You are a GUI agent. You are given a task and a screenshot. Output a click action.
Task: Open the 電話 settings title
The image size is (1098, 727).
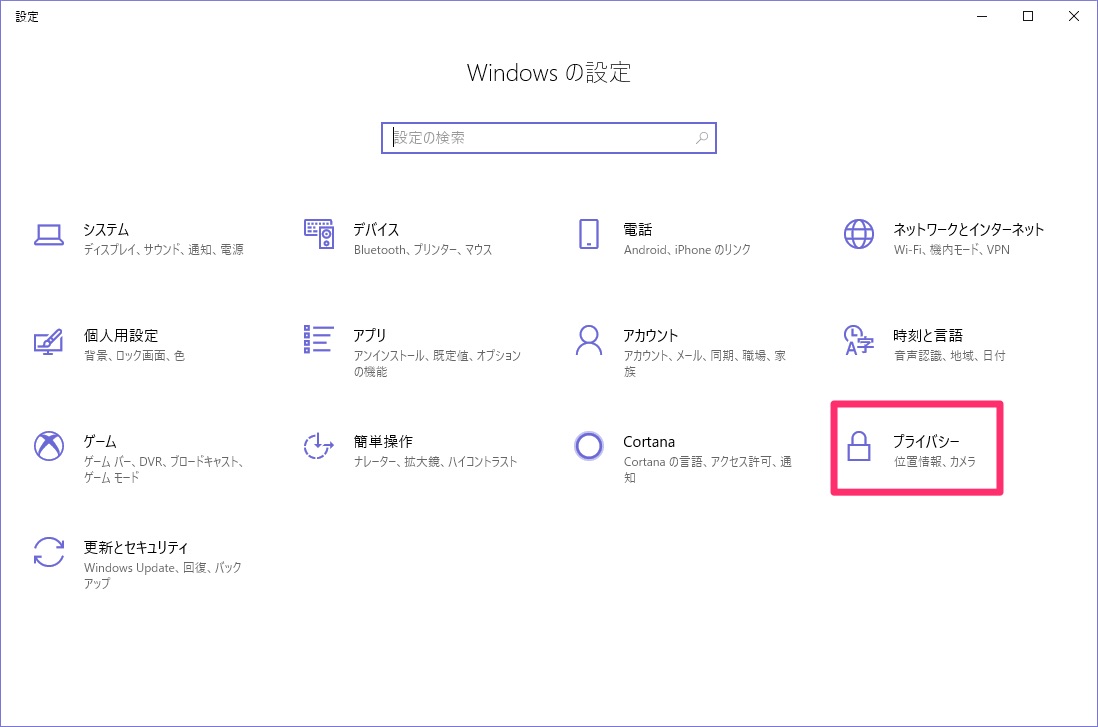pyautogui.click(x=638, y=230)
